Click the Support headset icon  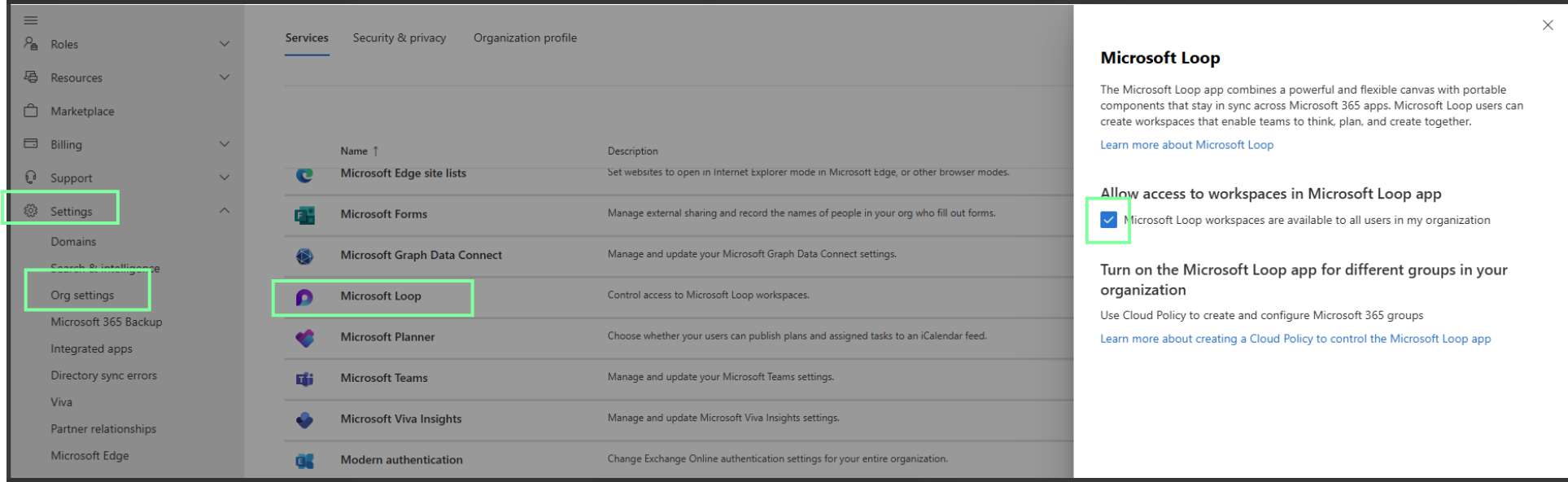[x=31, y=177]
